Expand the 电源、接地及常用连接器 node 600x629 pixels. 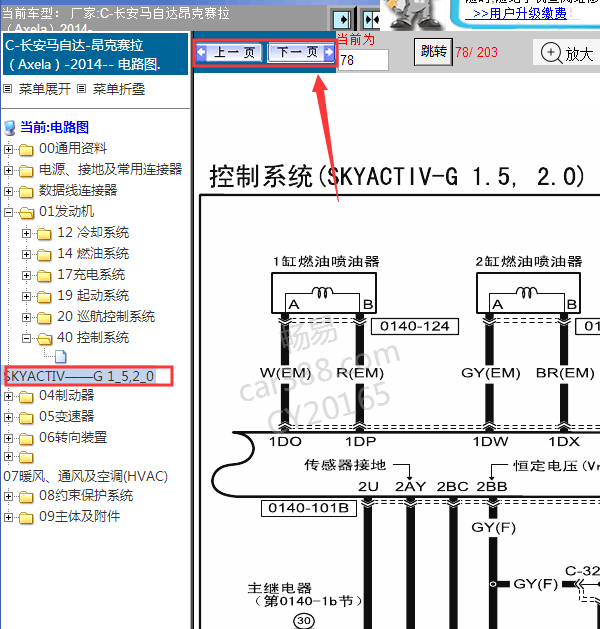8,170
